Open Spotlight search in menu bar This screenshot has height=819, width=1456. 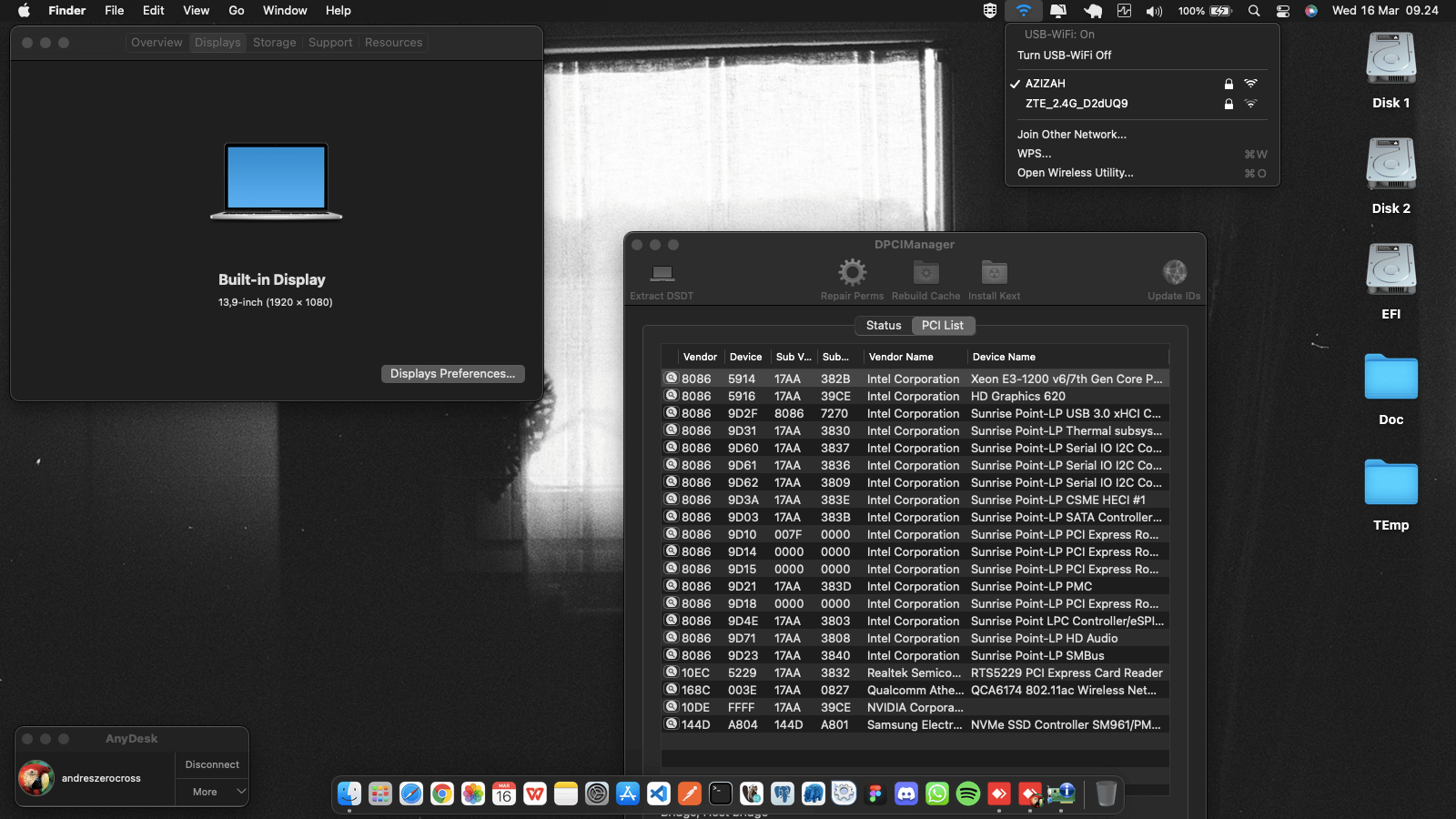coord(1254,11)
